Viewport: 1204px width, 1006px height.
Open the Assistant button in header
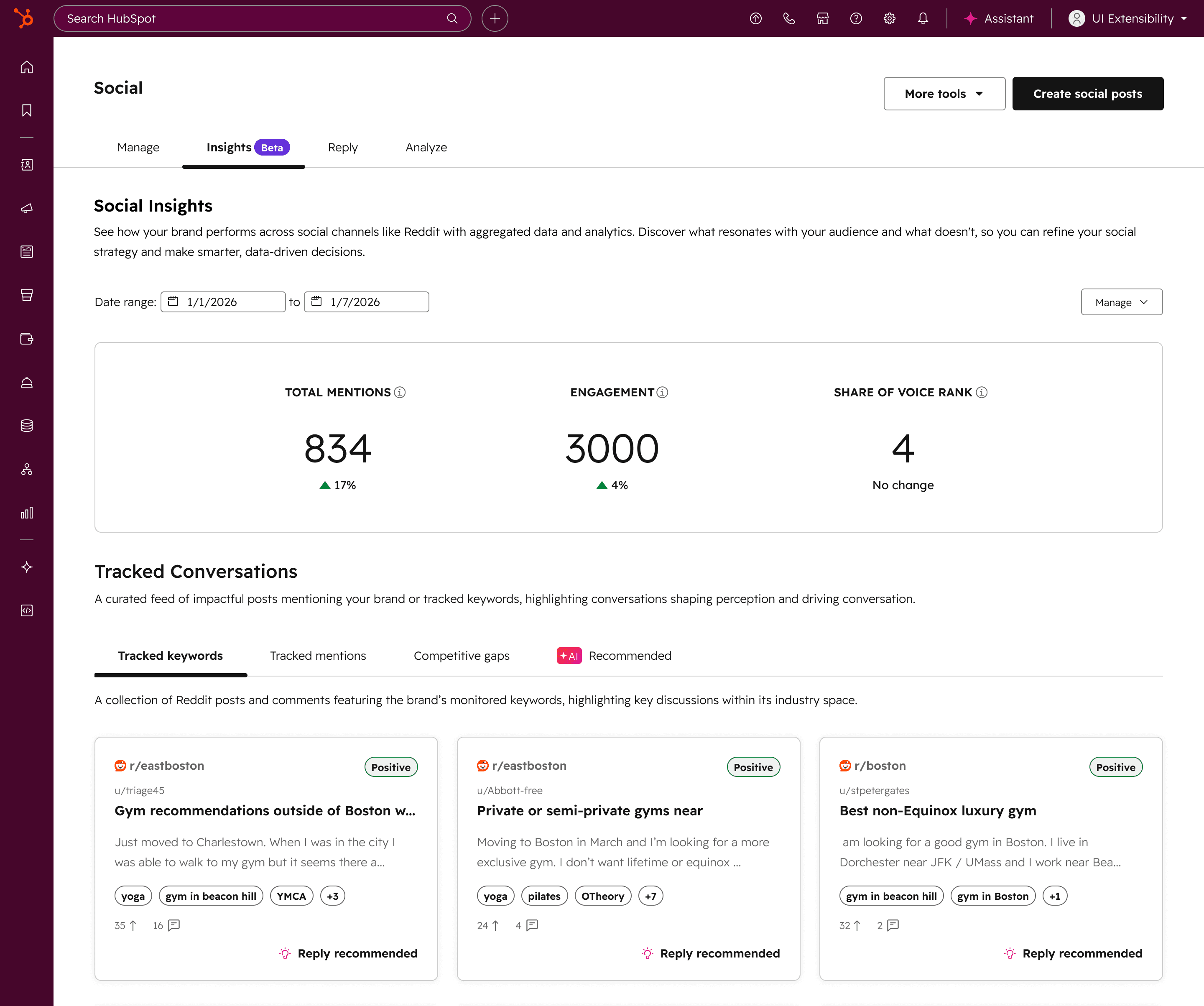pyautogui.click(x=999, y=18)
